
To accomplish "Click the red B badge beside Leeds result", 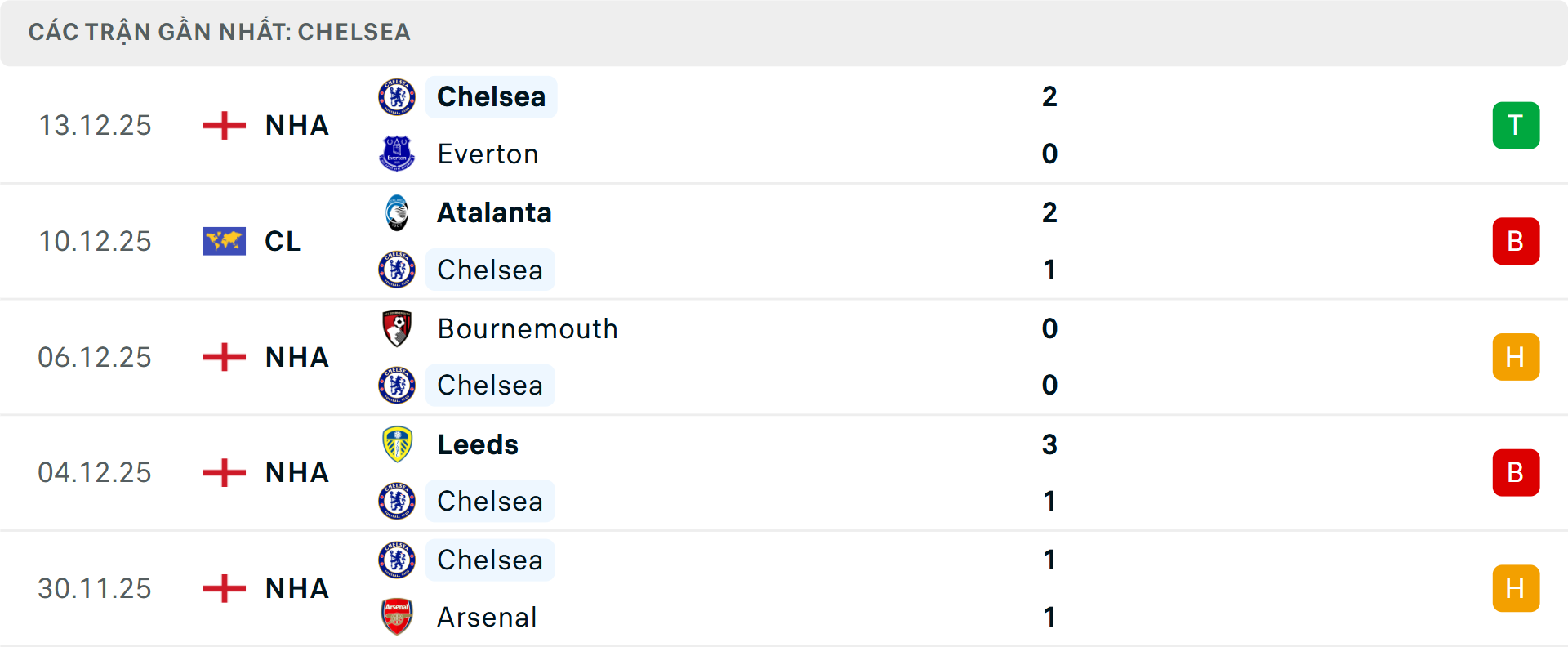I will 1516,472.
